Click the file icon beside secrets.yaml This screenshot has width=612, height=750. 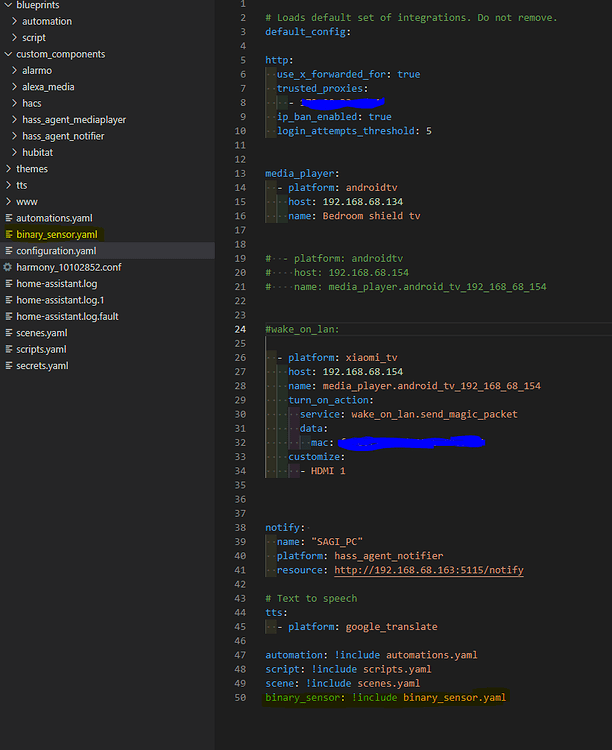pos(9,366)
